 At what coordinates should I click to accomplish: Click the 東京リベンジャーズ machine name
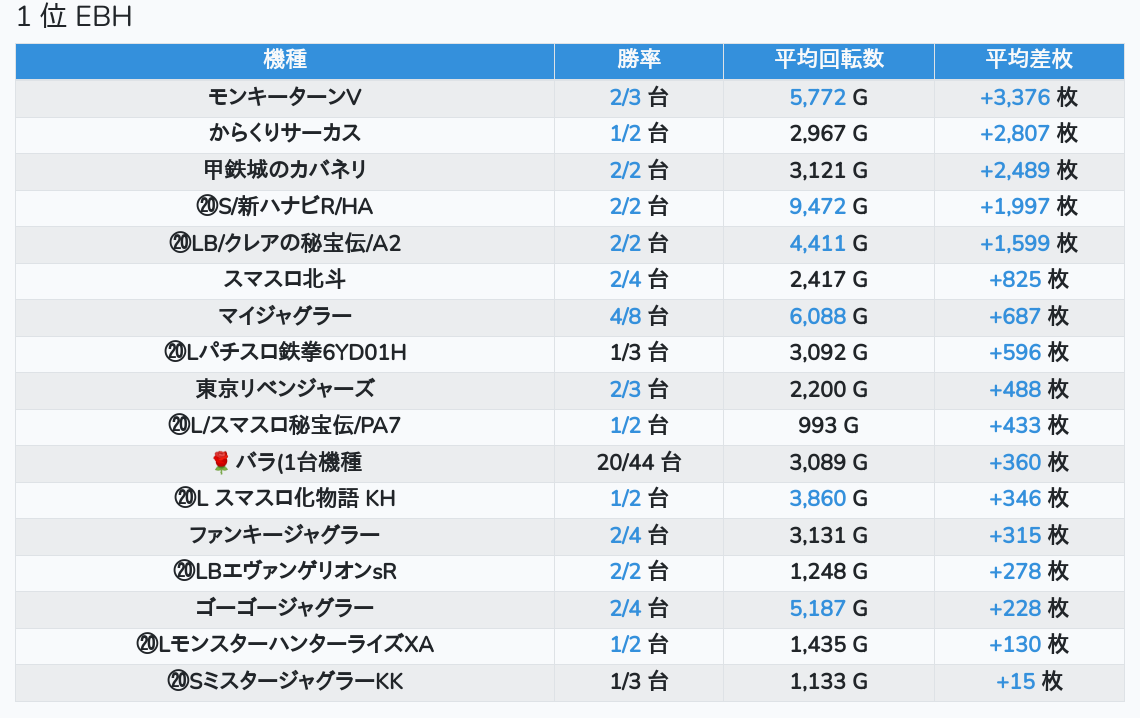(x=285, y=389)
